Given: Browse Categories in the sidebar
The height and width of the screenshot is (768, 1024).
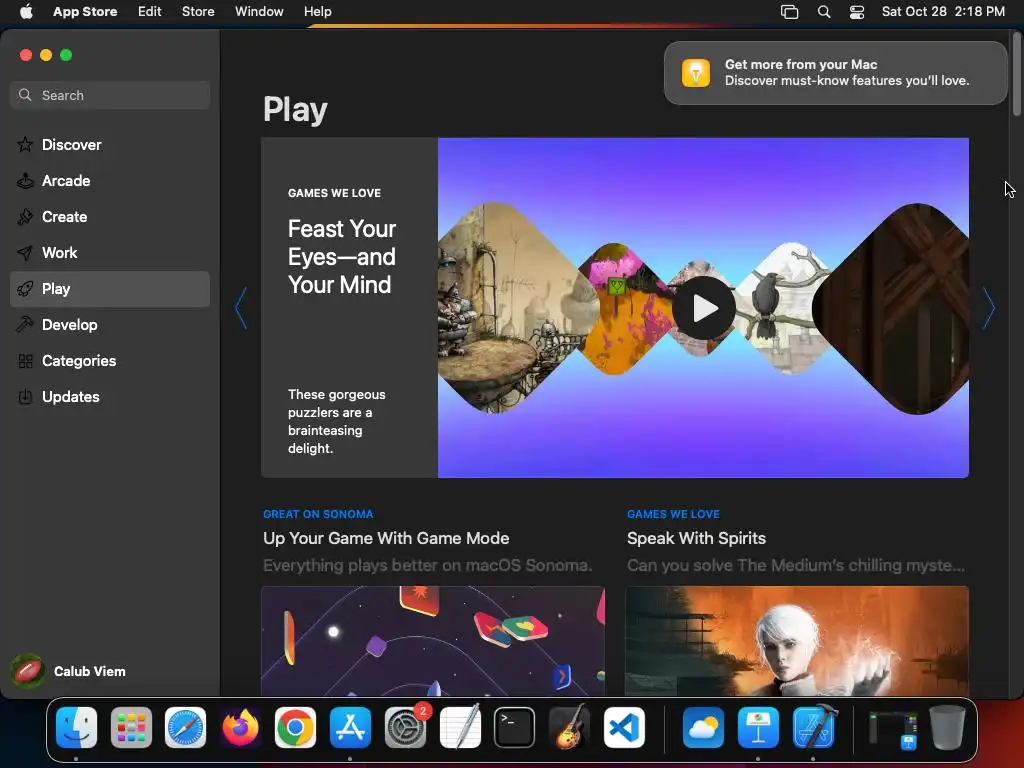Looking at the screenshot, I should (110, 360).
